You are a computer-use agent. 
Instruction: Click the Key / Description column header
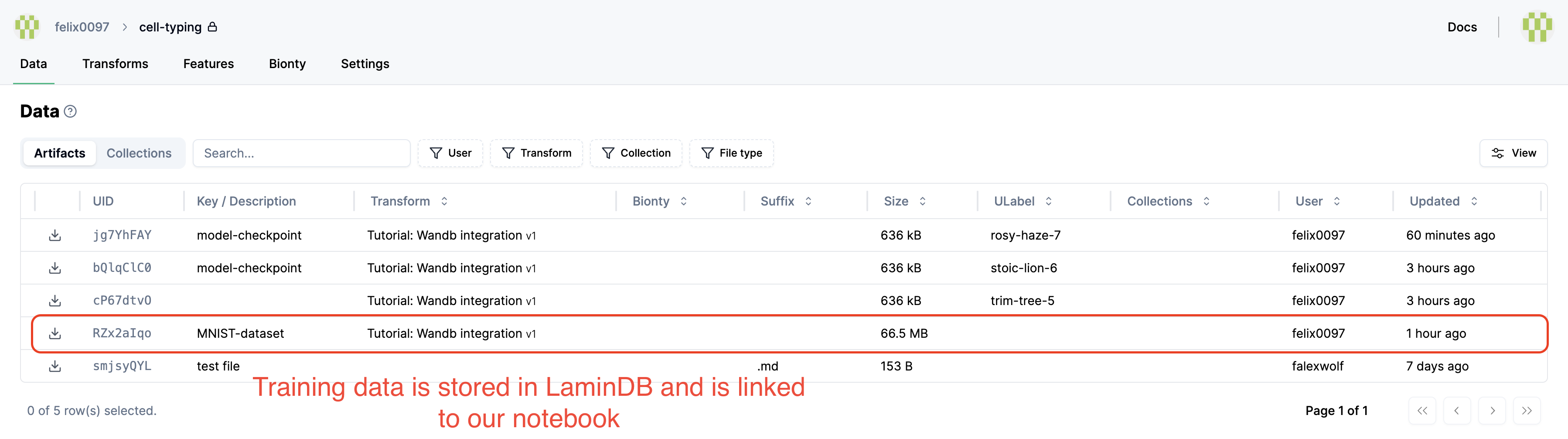click(246, 202)
